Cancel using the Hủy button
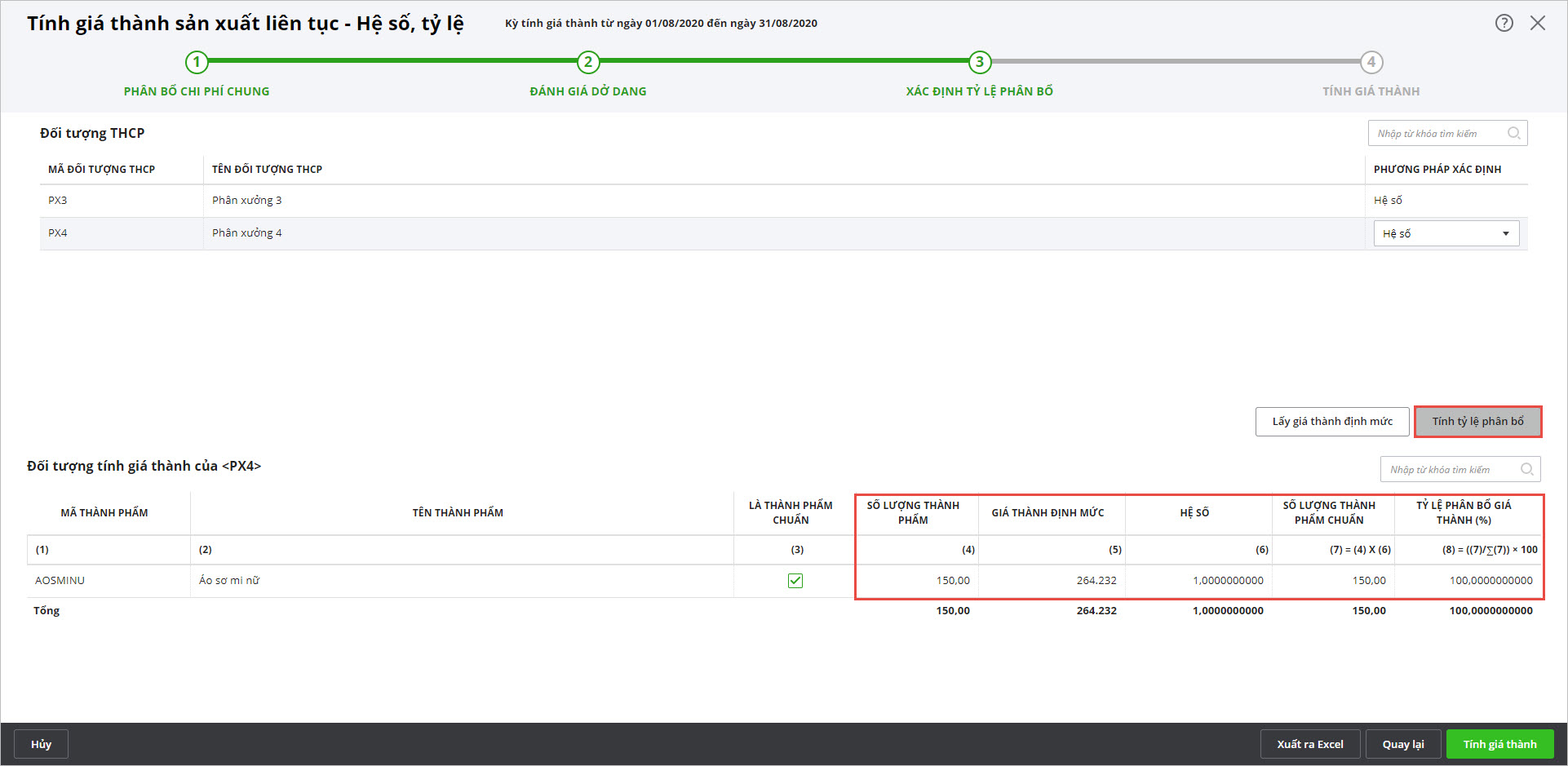The image size is (1568, 766). (41, 744)
